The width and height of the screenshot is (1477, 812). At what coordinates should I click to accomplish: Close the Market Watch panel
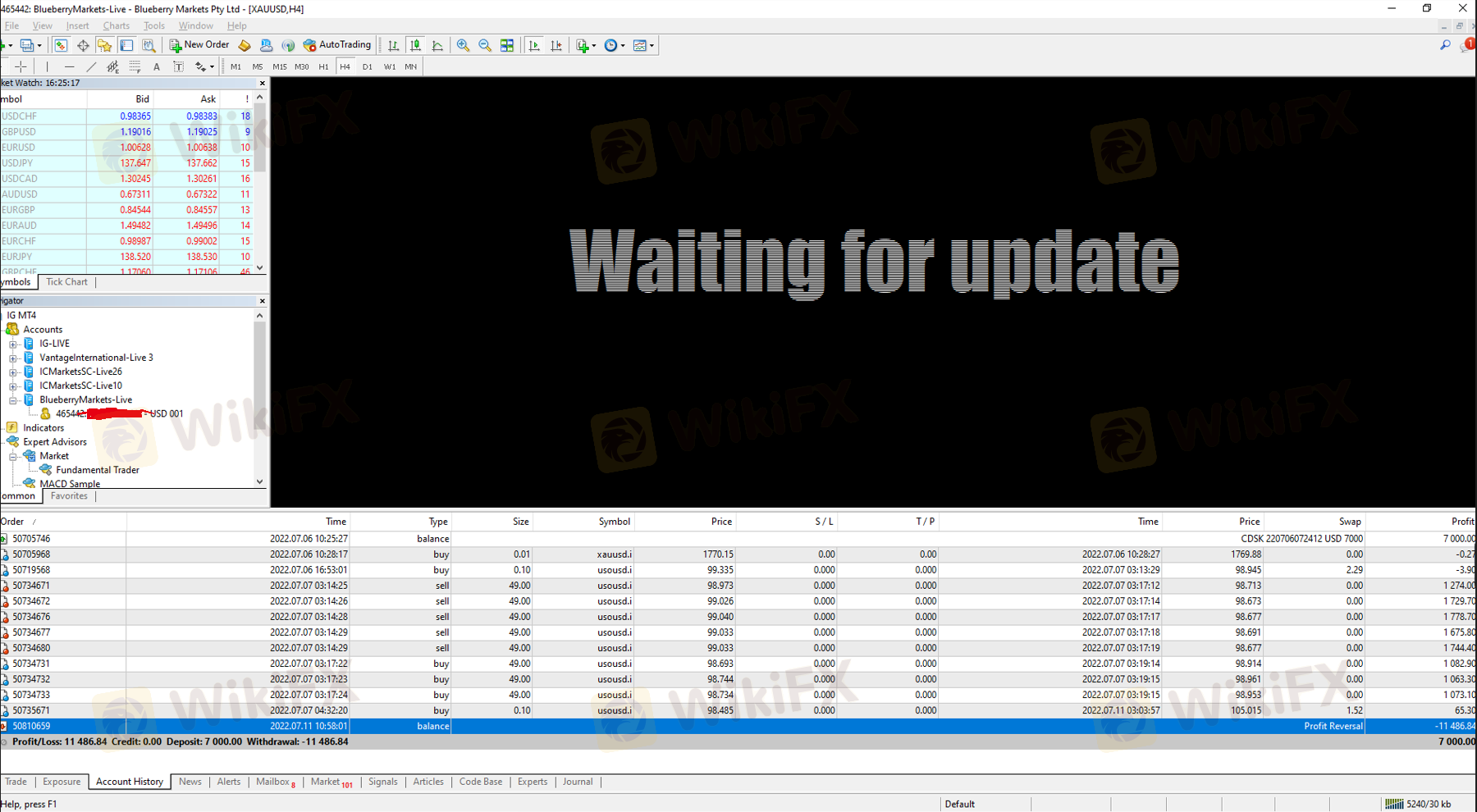262,83
